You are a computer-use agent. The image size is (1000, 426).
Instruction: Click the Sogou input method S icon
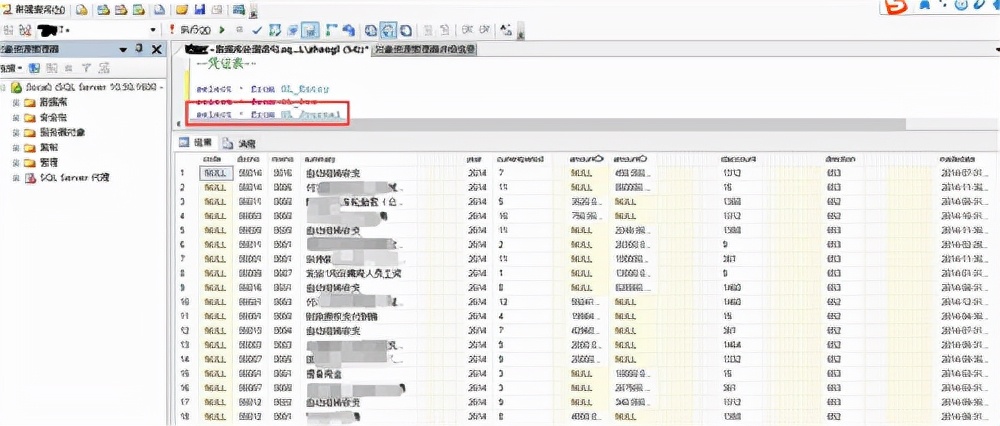click(x=897, y=7)
